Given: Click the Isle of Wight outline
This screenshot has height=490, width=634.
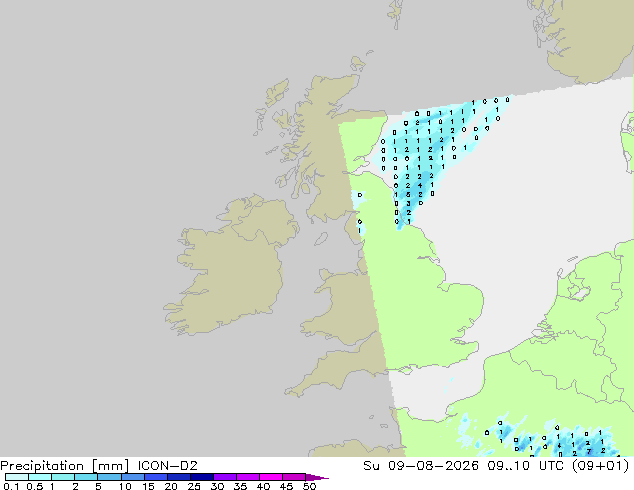Looking at the screenshot, I should [x=406, y=370].
